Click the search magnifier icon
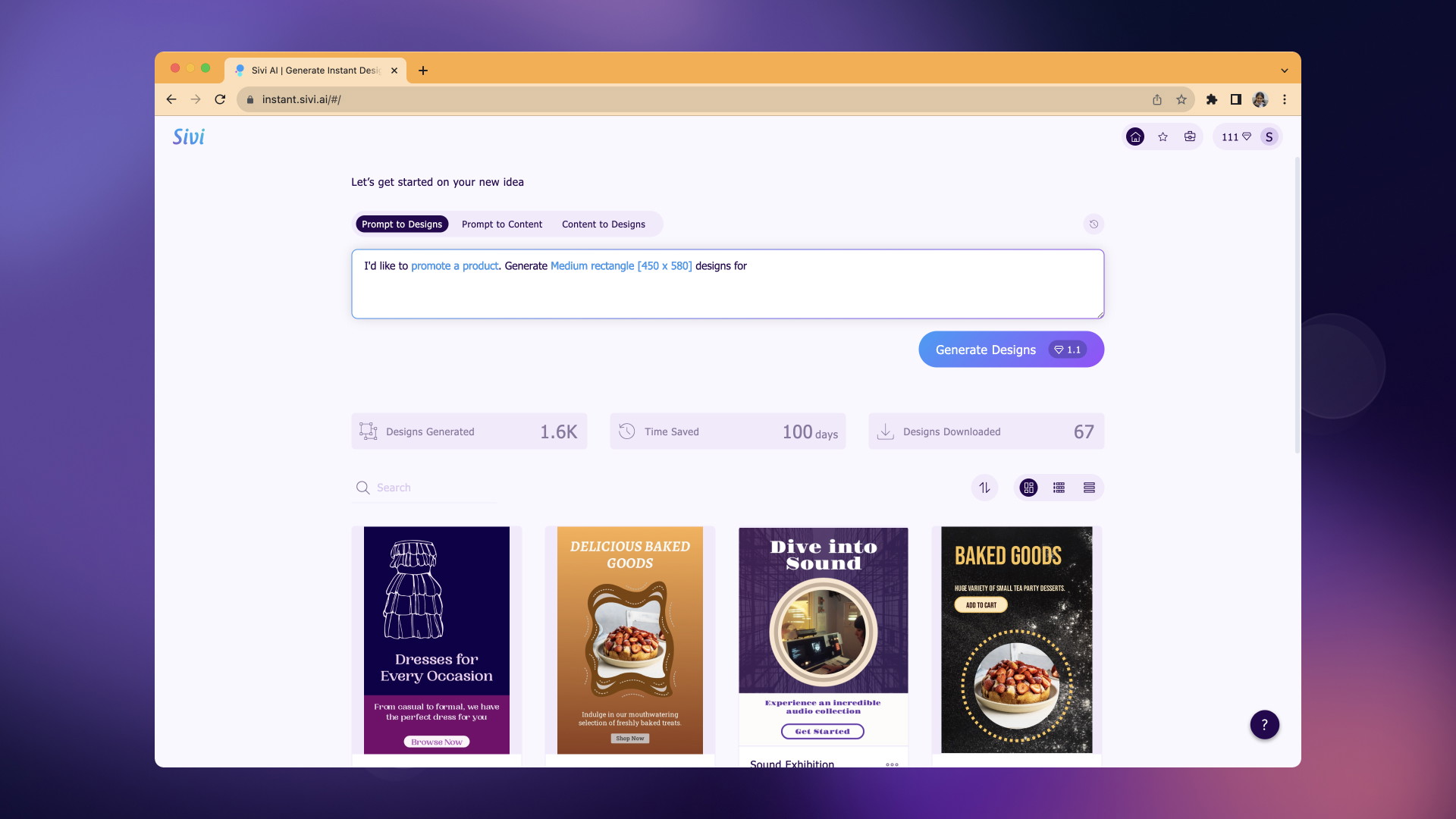The width and height of the screenshot is (1456, 819). pos(362,487)
